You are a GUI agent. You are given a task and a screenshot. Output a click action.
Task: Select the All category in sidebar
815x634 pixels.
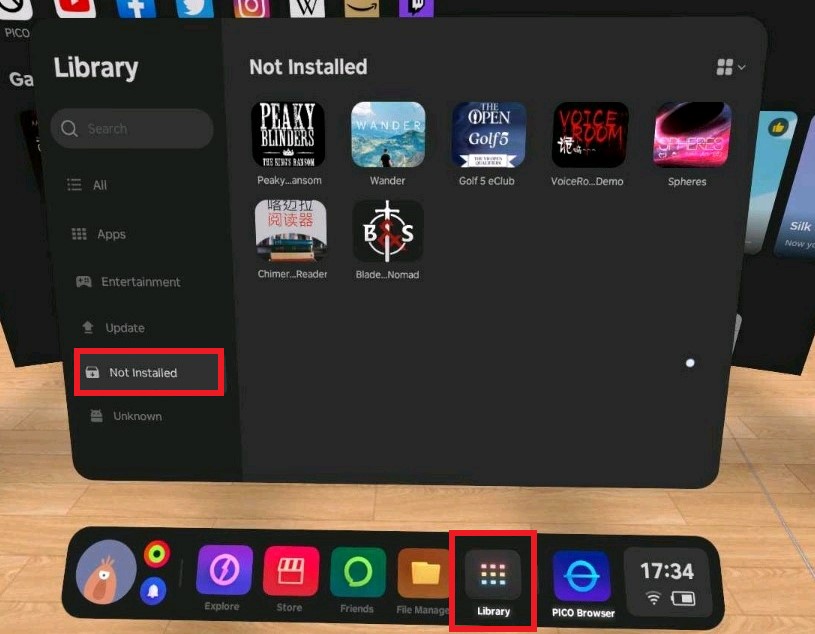100,185
